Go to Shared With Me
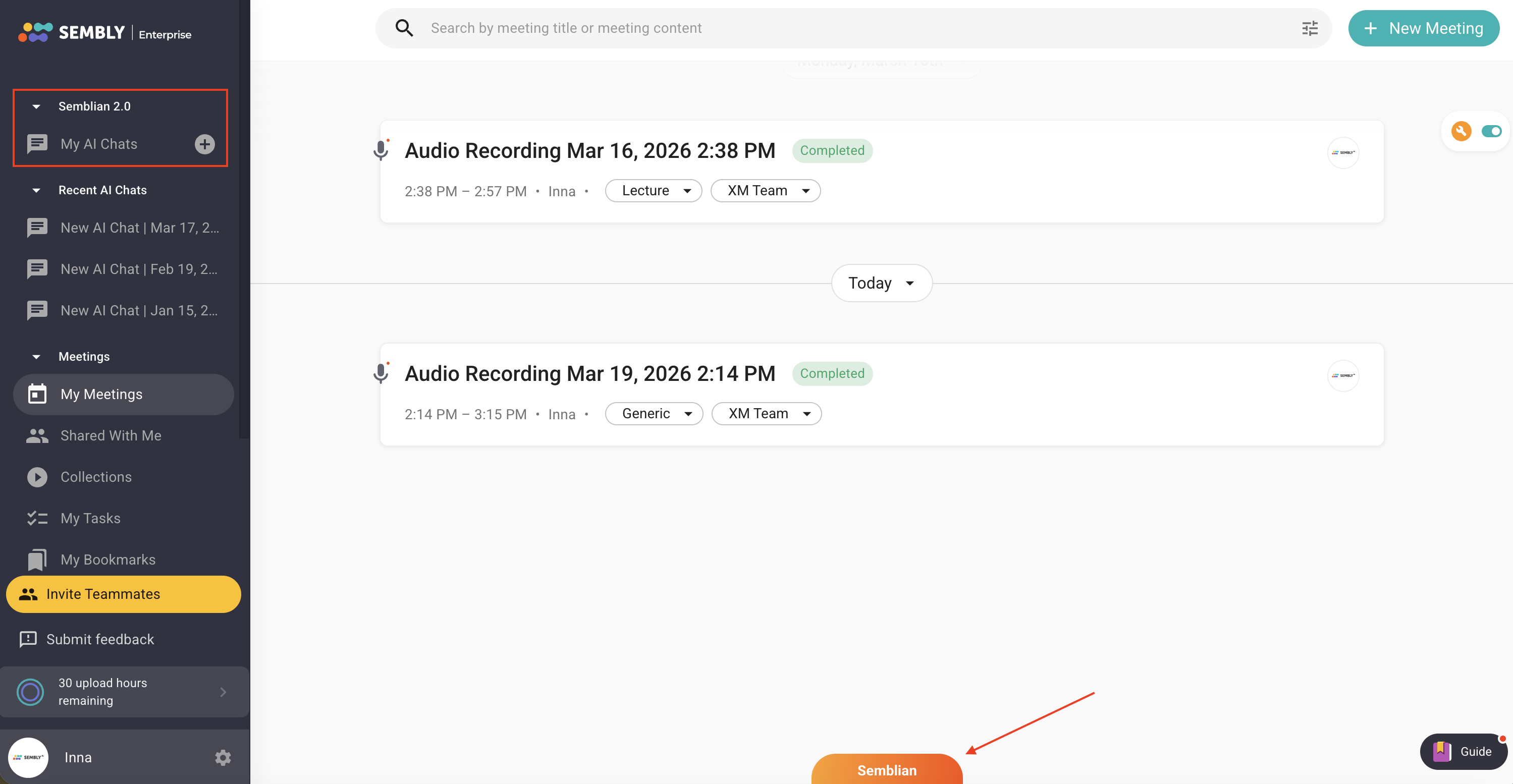The height and width of the screenshot is (784, 1513). 111,435
